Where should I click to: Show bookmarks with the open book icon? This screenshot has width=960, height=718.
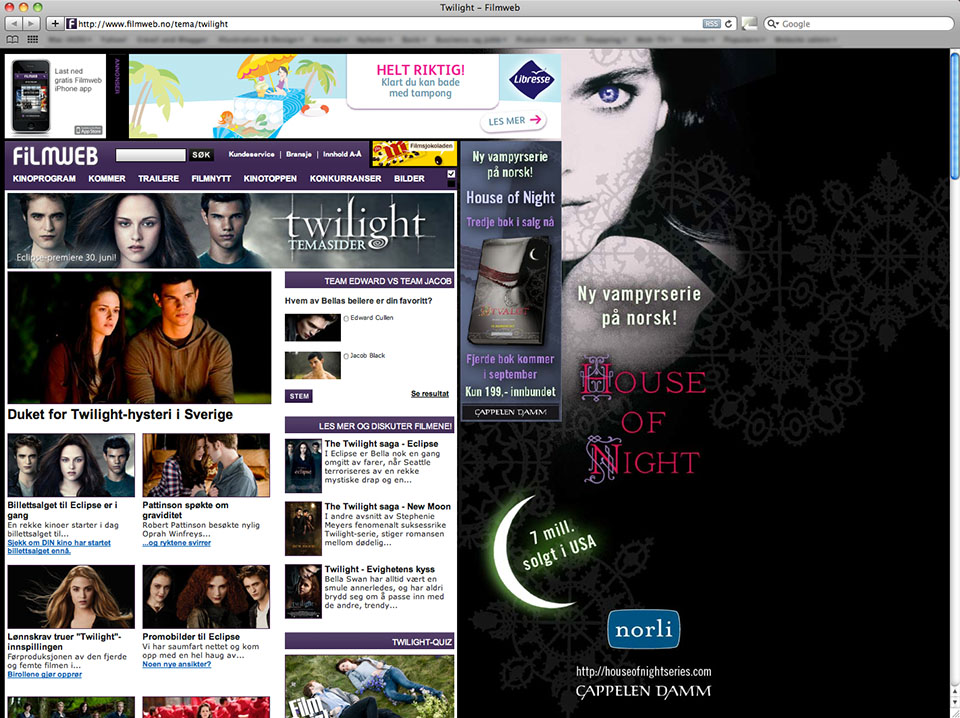(x=12, y=39)
